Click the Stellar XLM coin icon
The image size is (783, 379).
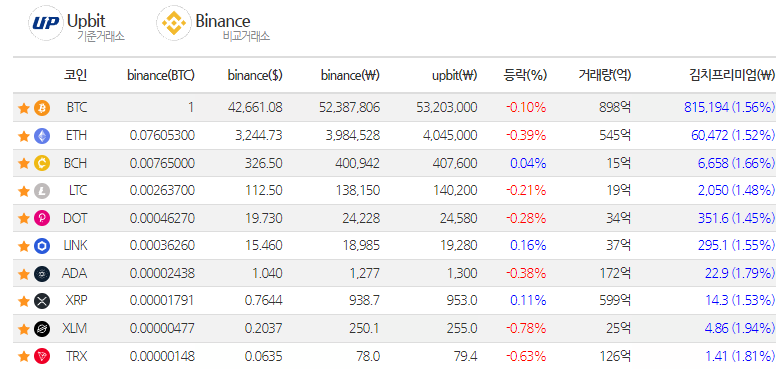(x=42, y=329)
